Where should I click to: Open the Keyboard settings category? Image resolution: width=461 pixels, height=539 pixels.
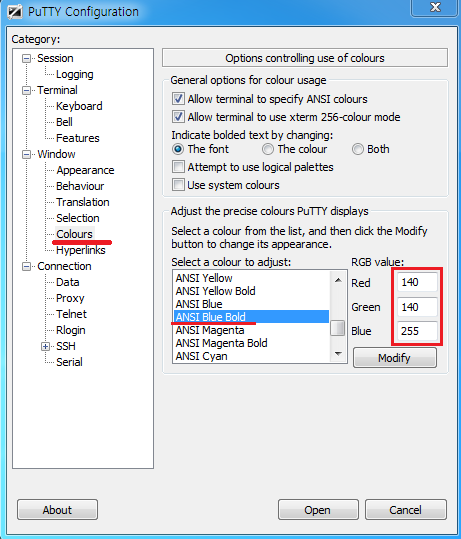click(79, 106)
